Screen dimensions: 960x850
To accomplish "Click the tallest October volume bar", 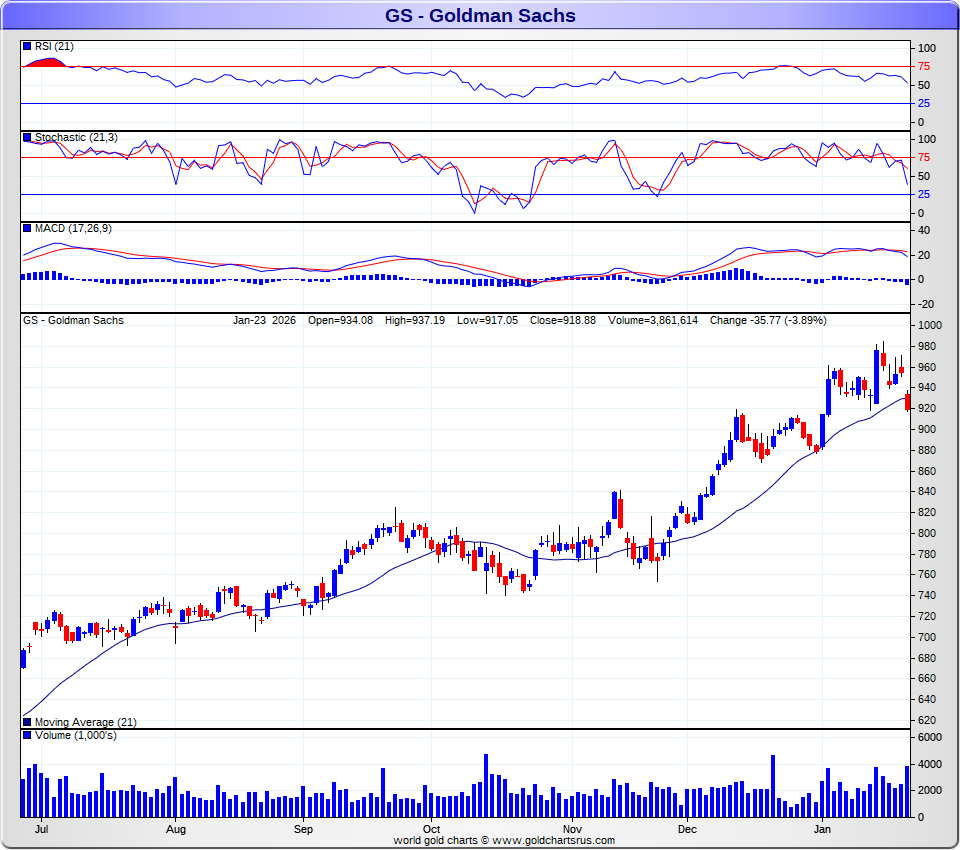I will tap(486, 785).
